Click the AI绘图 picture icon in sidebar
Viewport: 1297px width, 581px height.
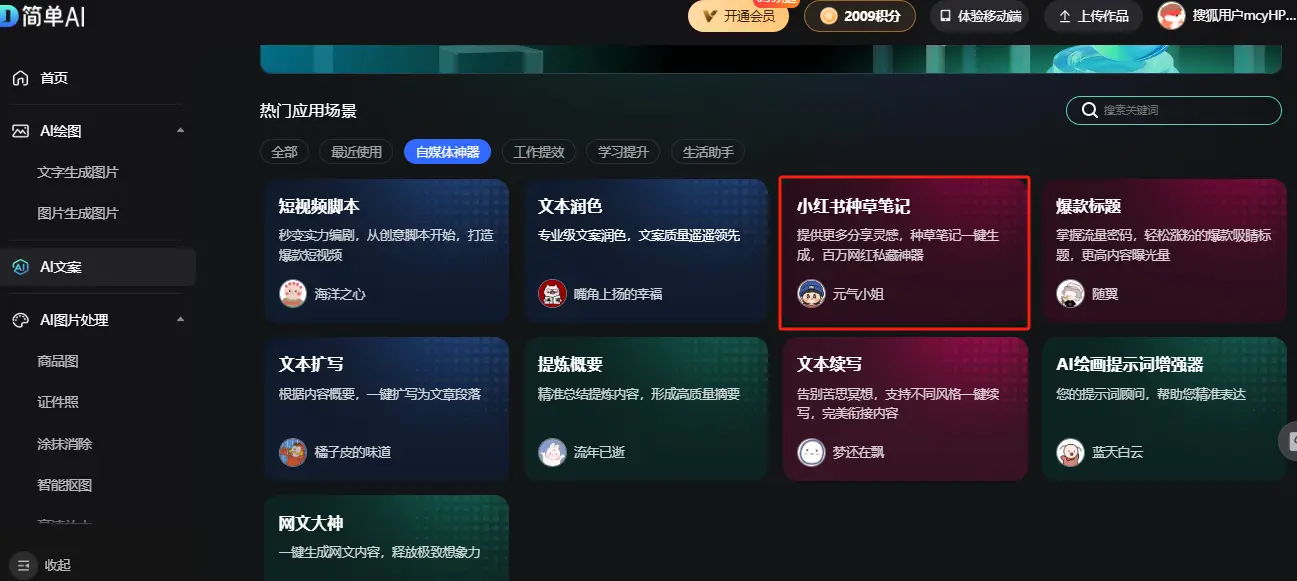tap(20, 130)
